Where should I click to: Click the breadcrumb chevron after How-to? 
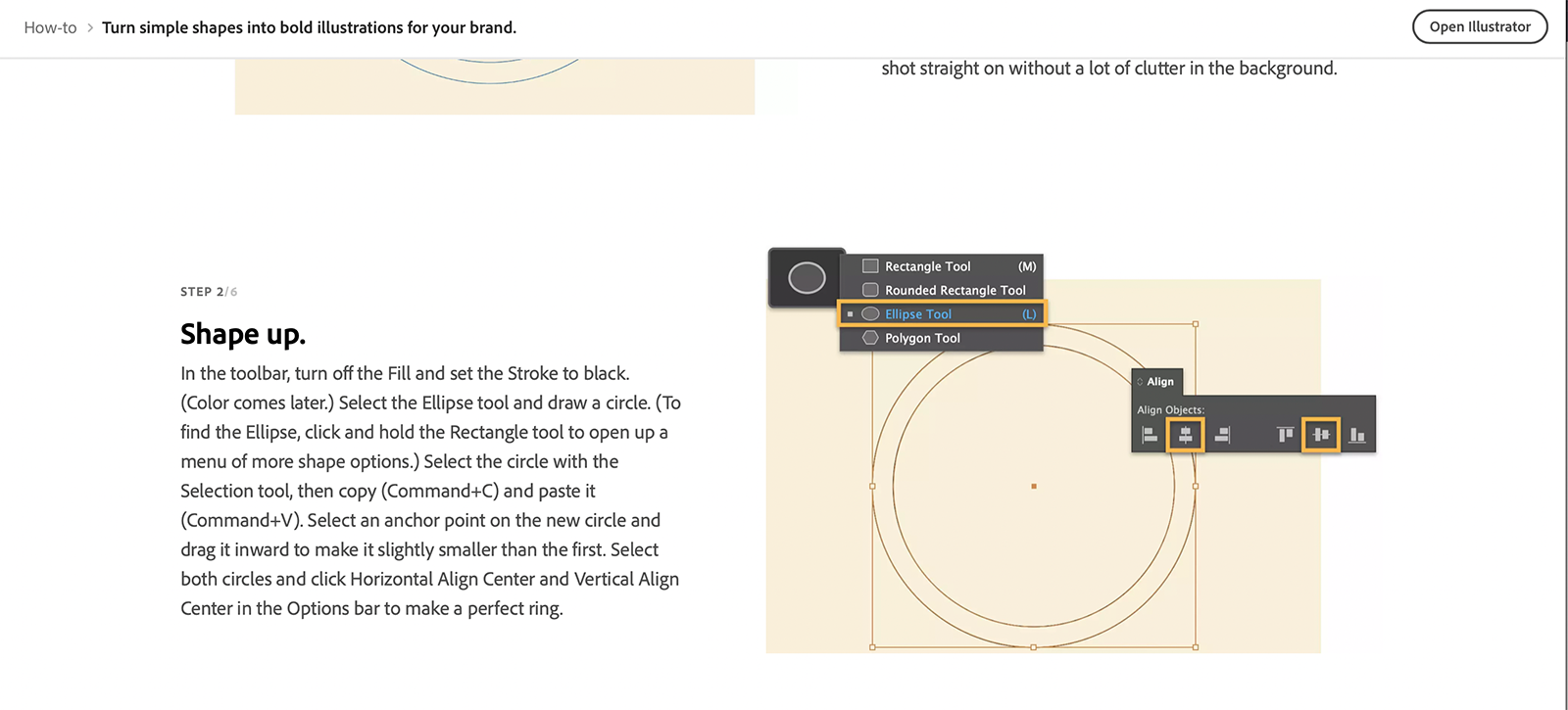point(90,27)
